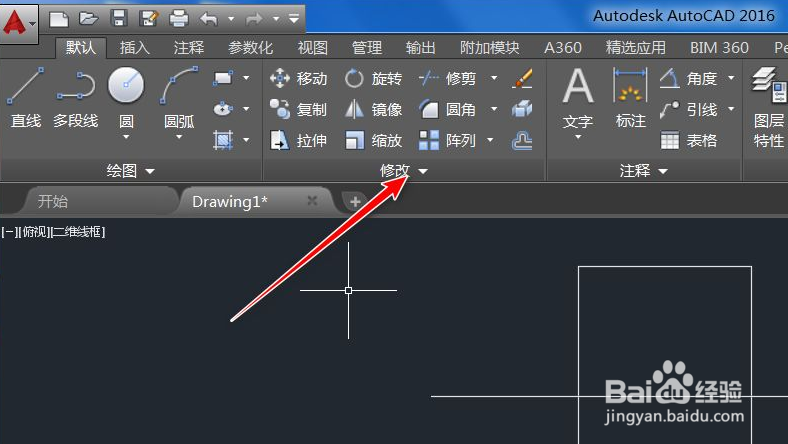788x444 pixels.
Task: Open the 视图 ribbon tab
Action: [x=313, y=48]
